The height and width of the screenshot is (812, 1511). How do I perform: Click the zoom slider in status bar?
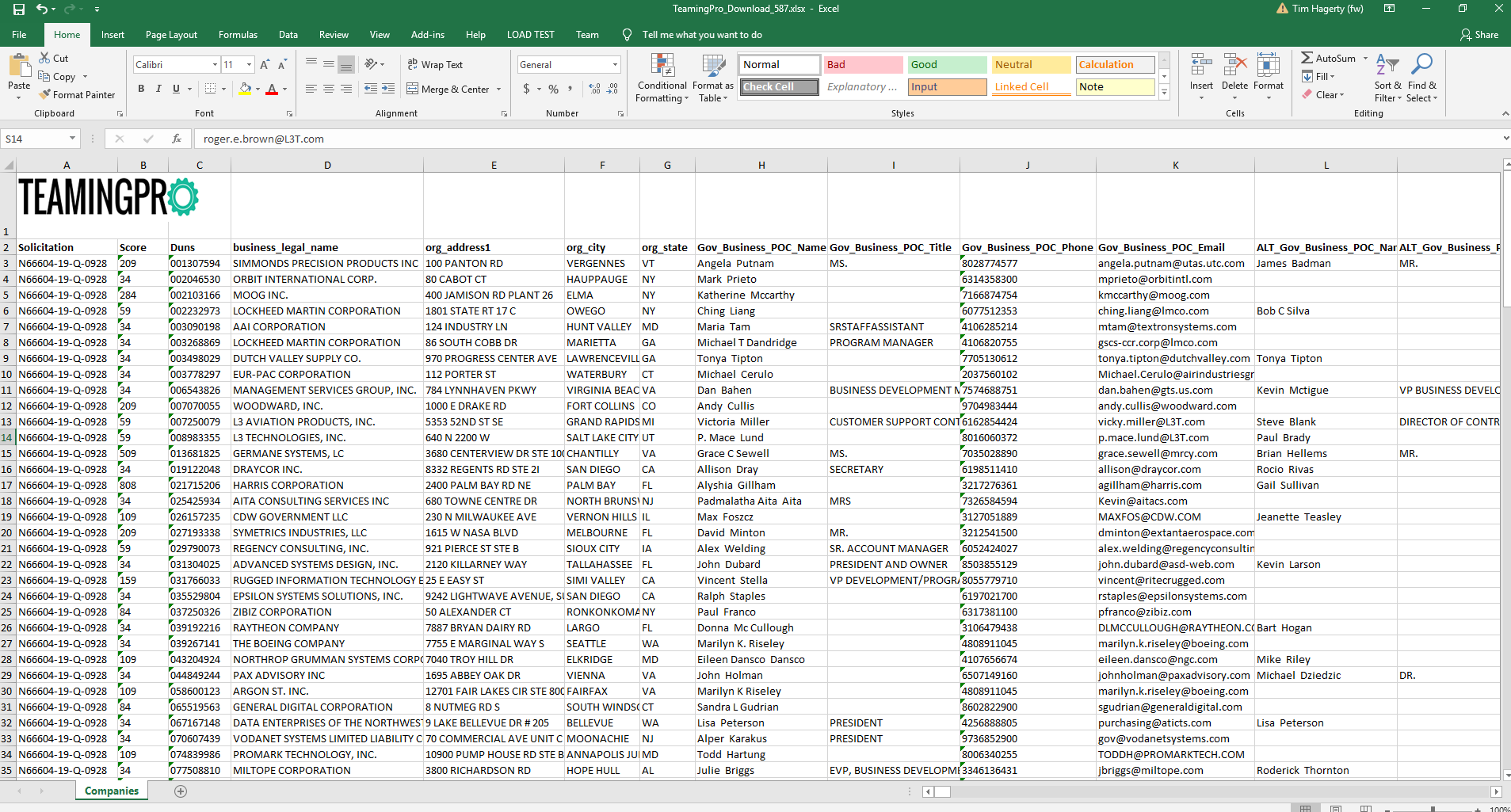(x=1433, y=809)
